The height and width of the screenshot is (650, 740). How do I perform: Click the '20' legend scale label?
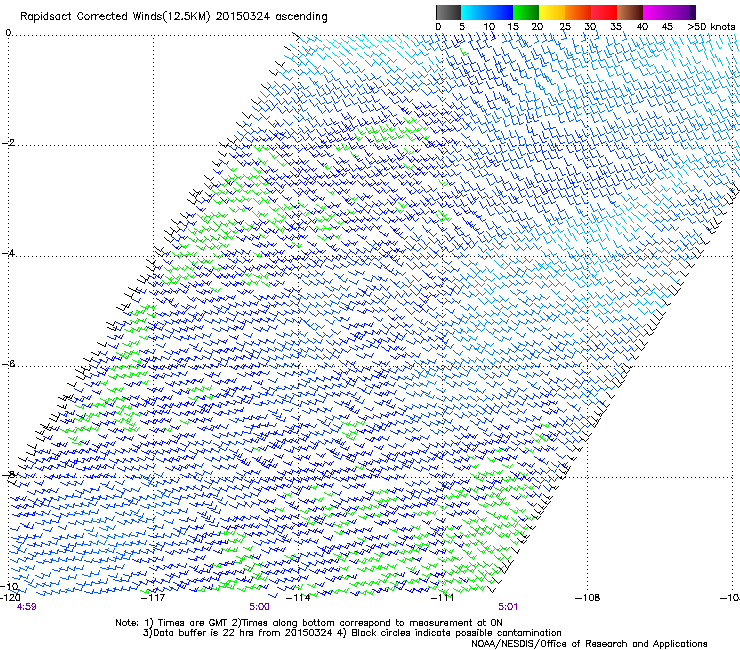click(537, 27)
